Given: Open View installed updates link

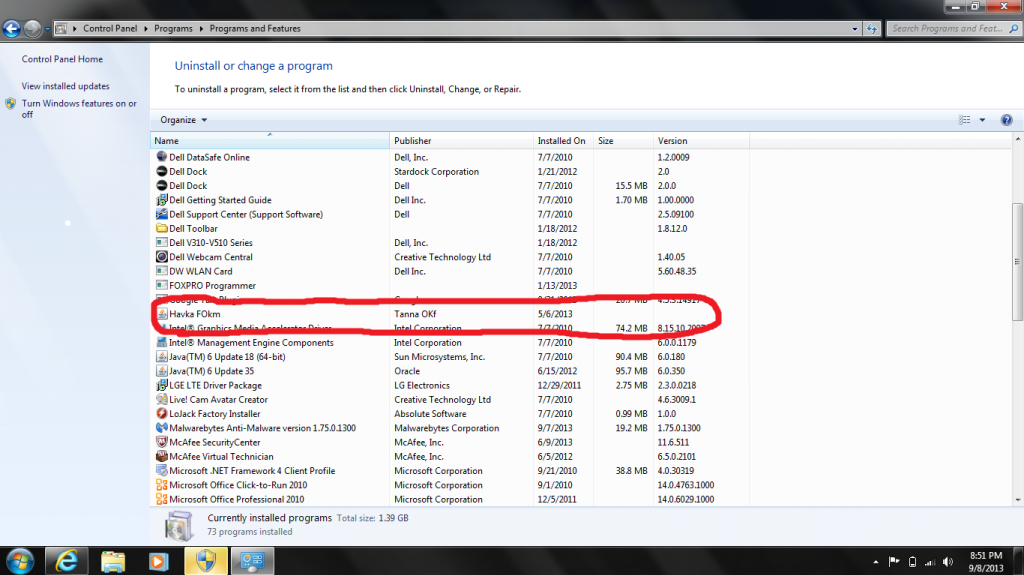Looking at the screenshot, I should click(65, 86).
